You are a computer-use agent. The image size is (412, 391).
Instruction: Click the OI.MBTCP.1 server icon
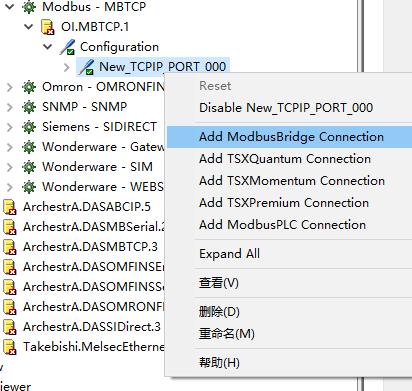point(48,27)
